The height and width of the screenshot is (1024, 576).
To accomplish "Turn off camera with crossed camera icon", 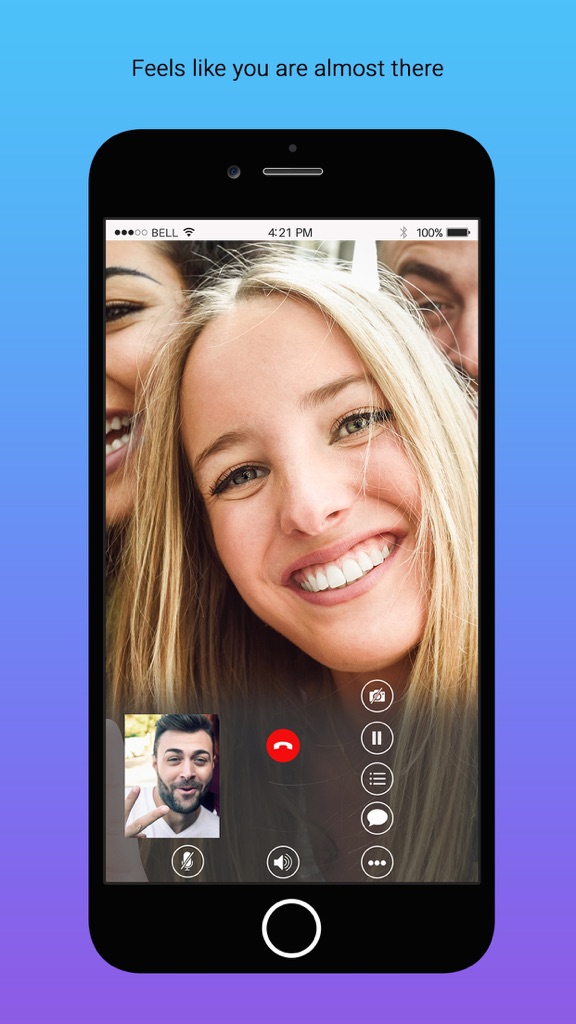I will [377, 696].
